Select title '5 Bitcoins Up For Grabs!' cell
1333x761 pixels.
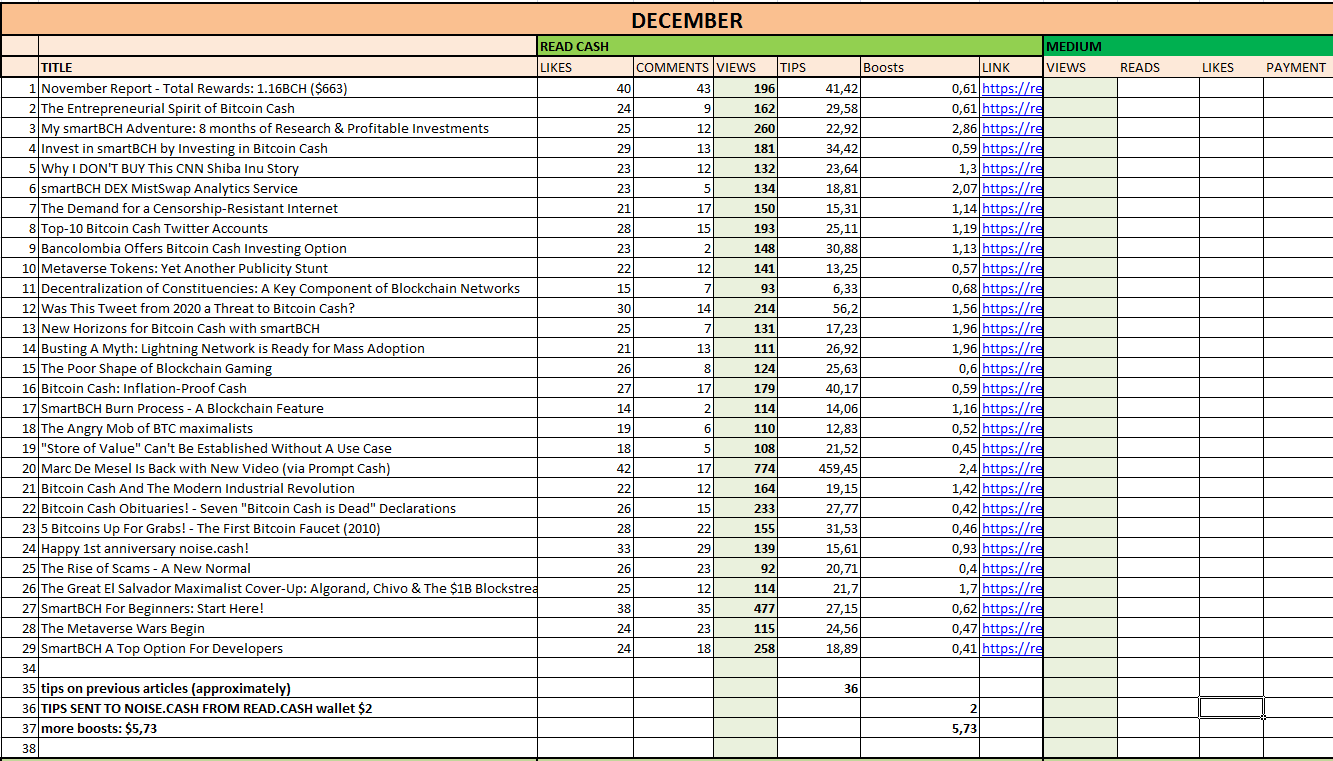288,528
